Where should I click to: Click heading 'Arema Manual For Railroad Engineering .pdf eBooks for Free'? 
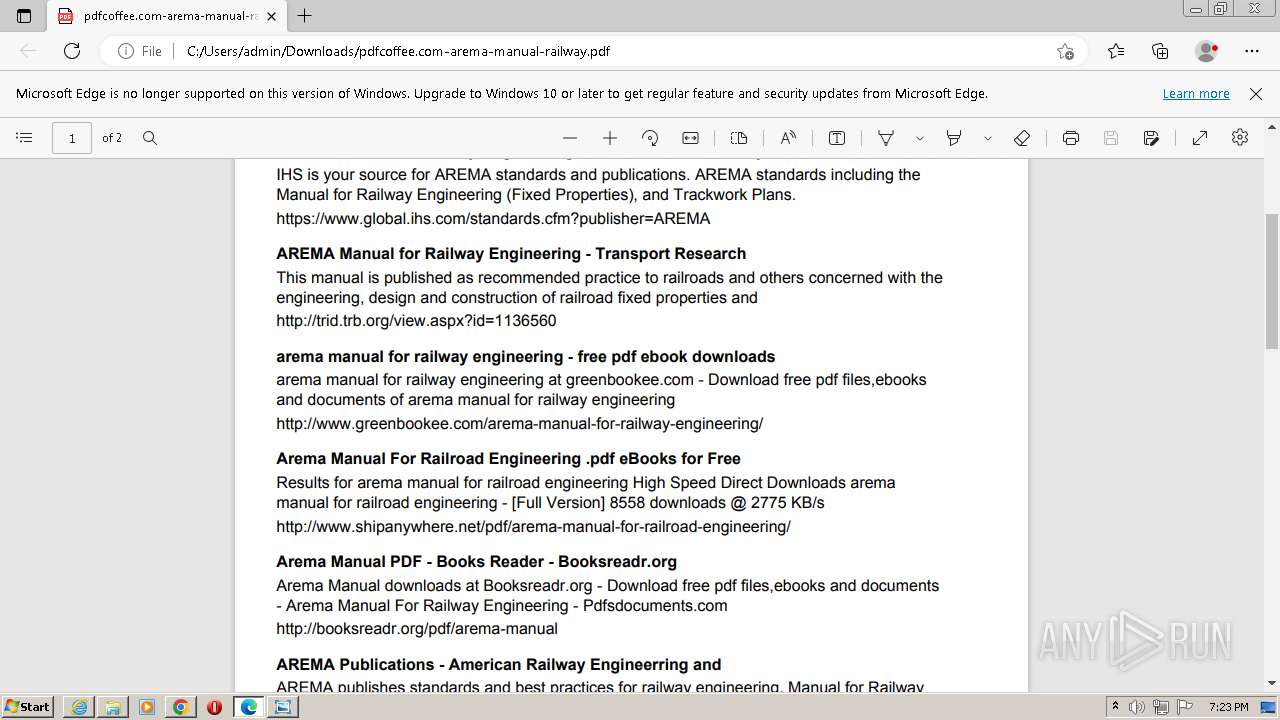[x=508, y=459]
